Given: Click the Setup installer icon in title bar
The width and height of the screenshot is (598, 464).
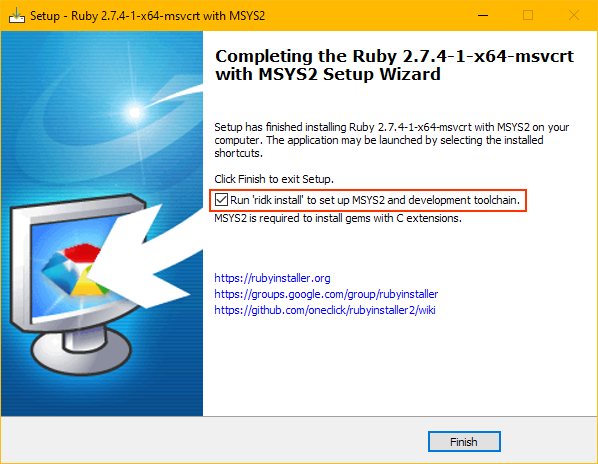Looking at the screenshot, I should [x=17, y=16].
